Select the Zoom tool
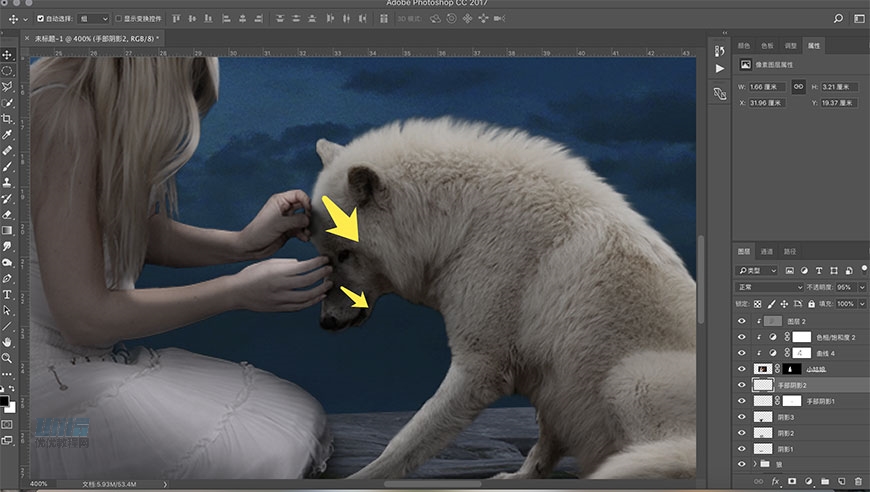This screenshot has width=870, height=492. [7, 358]
